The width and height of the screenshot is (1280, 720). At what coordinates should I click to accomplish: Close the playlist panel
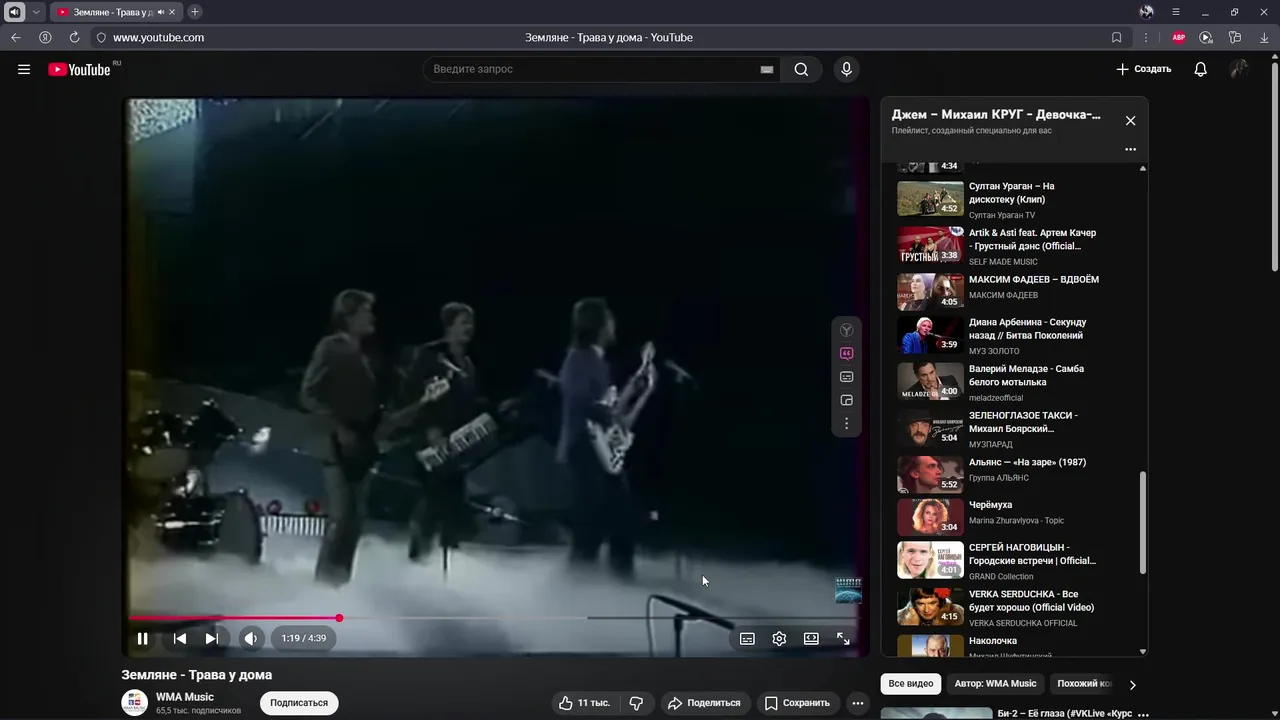pos(1130,120)
